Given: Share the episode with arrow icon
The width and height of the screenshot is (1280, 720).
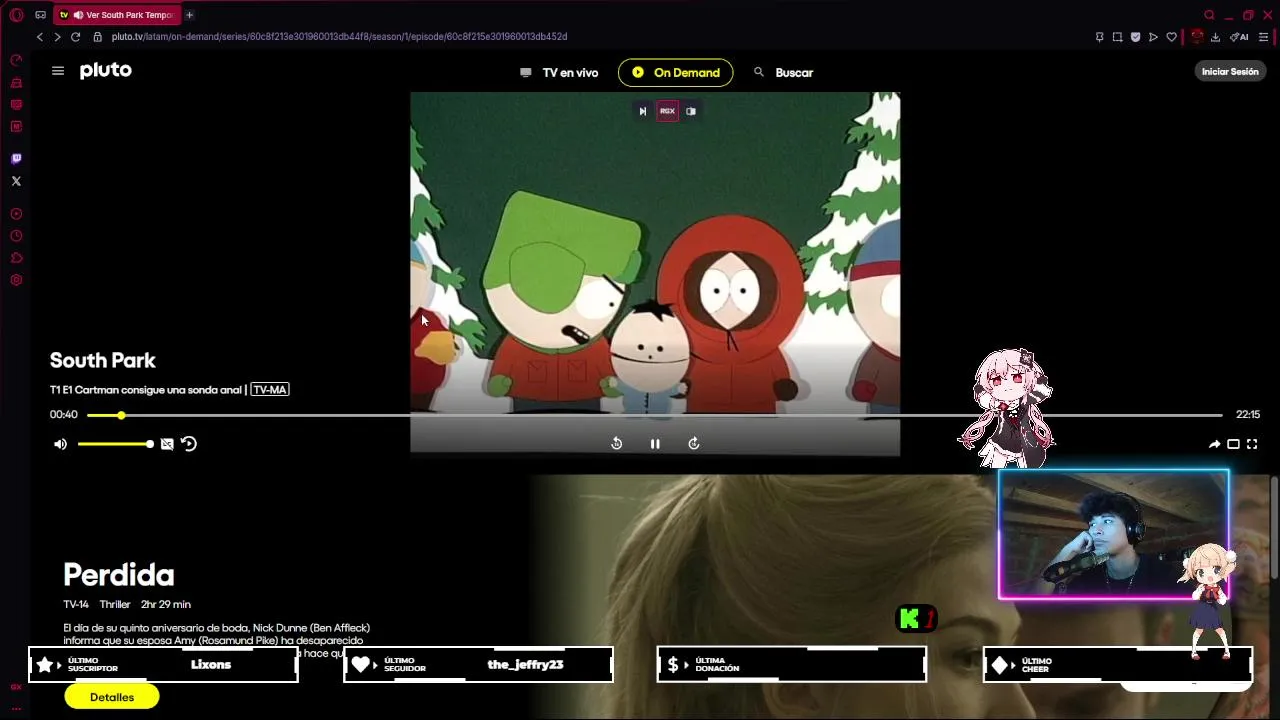Looking at the screenshot, I should [1214, 444].
